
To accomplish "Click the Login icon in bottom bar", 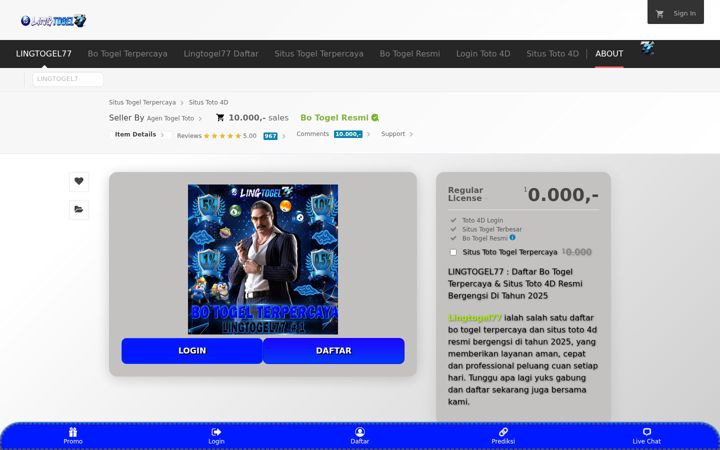I will click(x=216, y=432).
